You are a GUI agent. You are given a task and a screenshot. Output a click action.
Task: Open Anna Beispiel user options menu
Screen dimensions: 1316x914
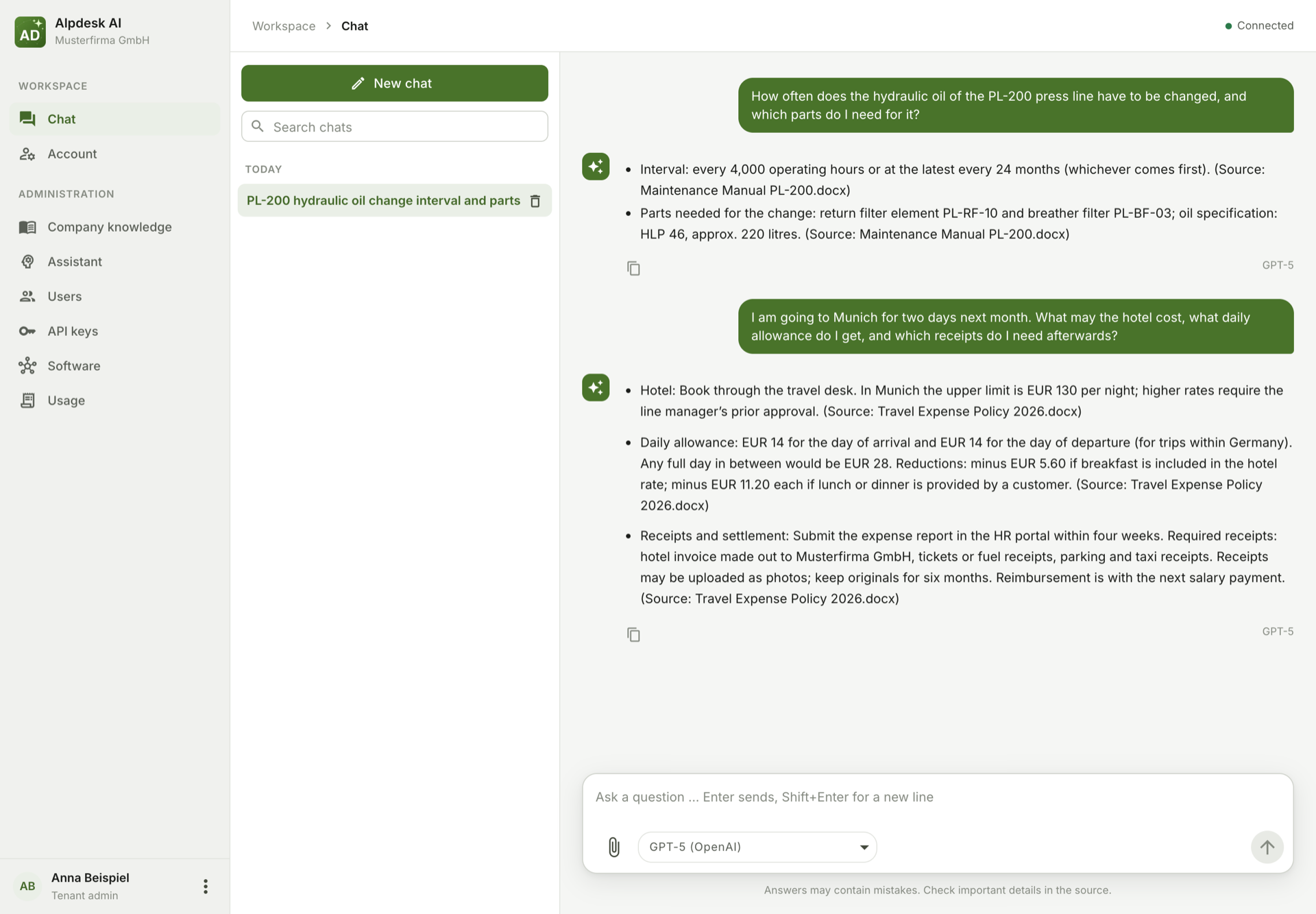pos(206,887)
